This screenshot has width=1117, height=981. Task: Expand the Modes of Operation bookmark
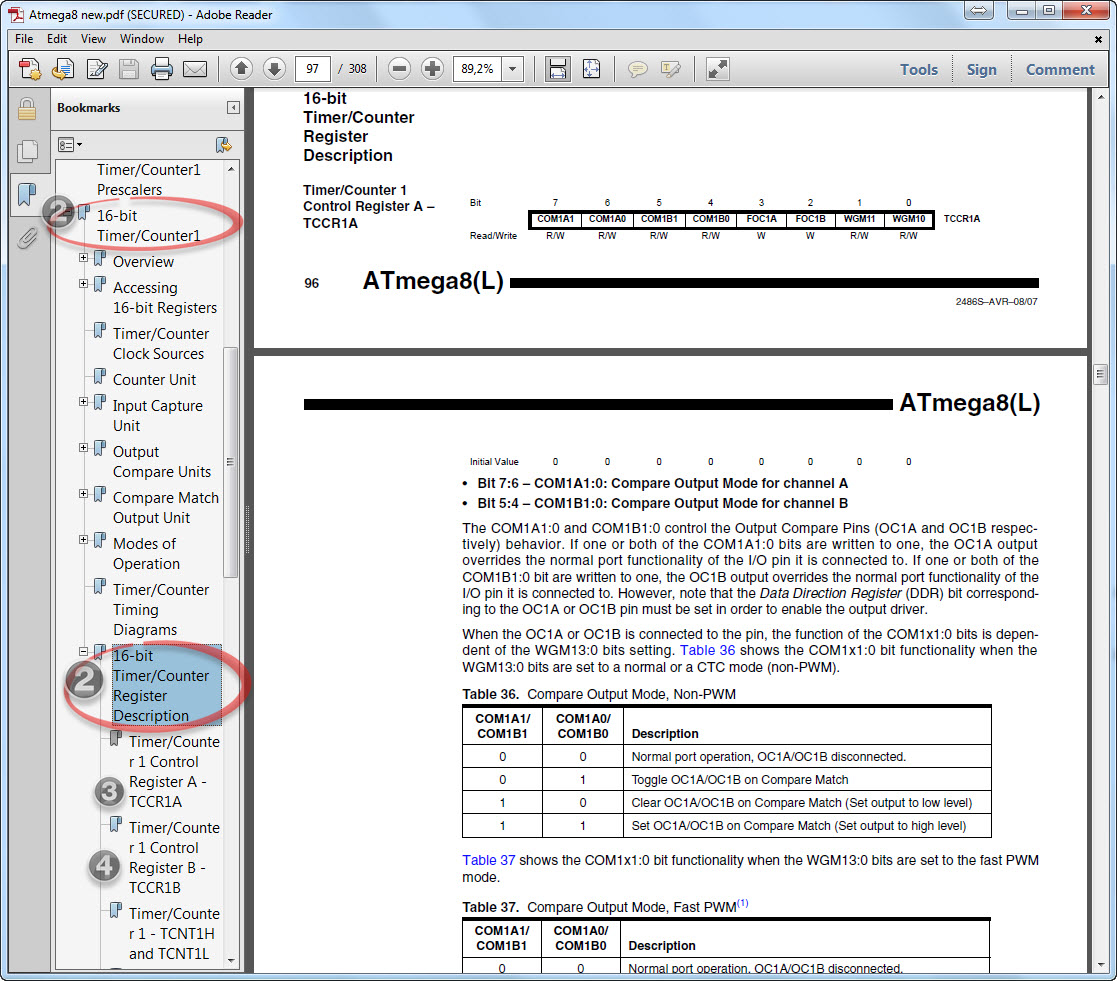[x=83, y=539]
